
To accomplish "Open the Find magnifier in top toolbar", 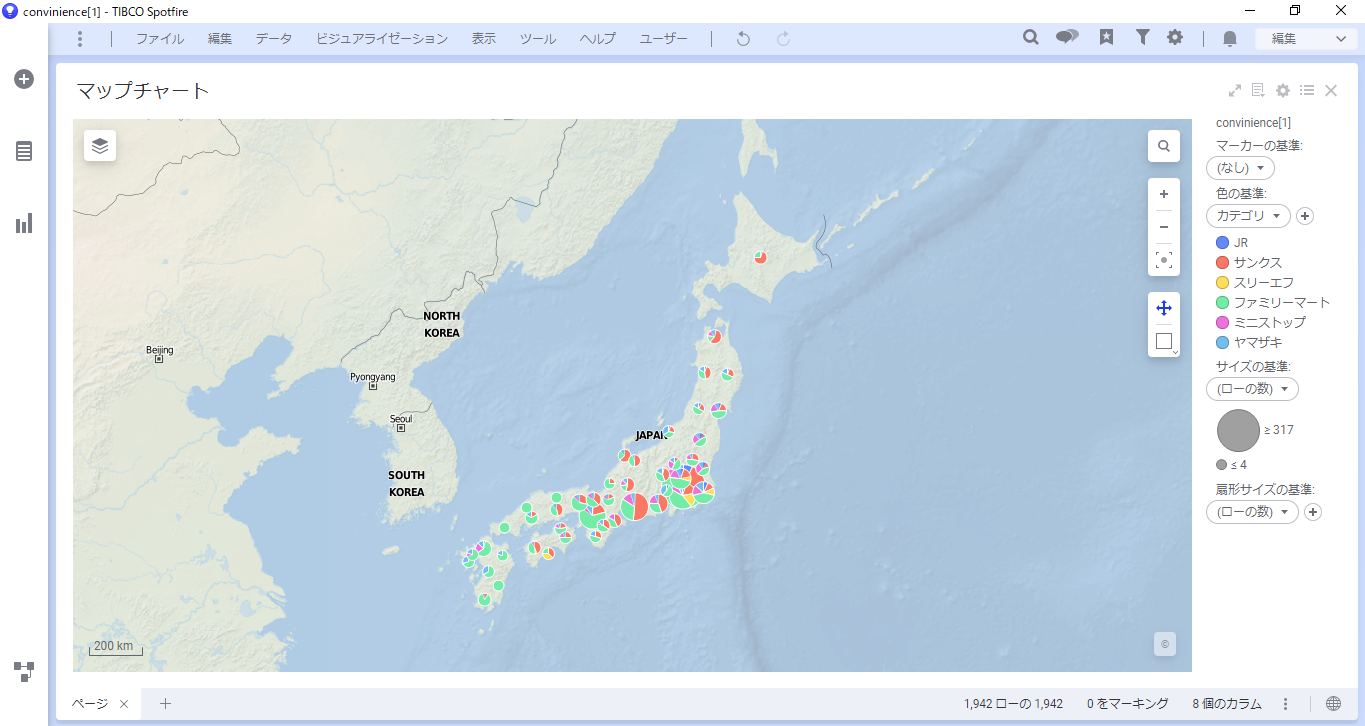I will [x=1031, y=37].
